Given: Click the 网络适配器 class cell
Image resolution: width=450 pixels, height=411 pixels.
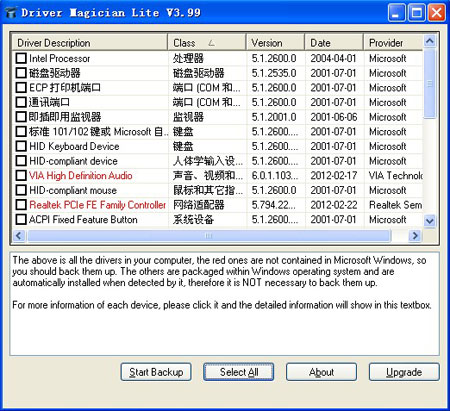Looking at the screenshot, I should click(x=199, y=205).
